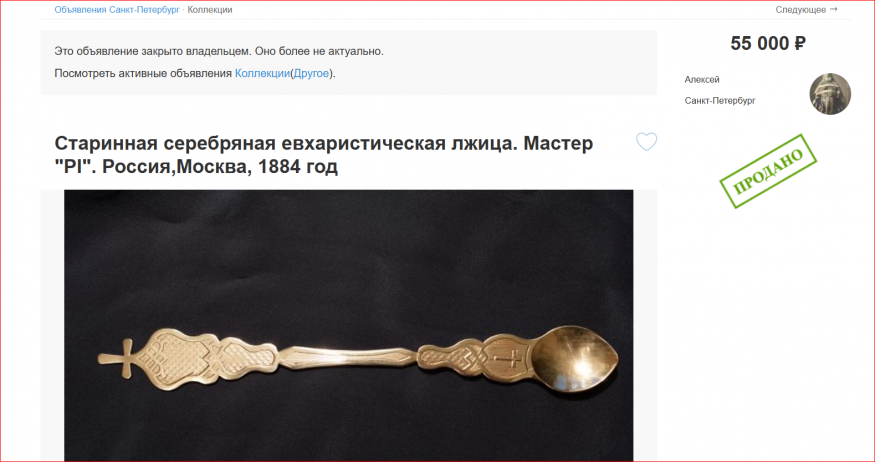Click the cross at the spoon handle tip

tap(120, 359)
